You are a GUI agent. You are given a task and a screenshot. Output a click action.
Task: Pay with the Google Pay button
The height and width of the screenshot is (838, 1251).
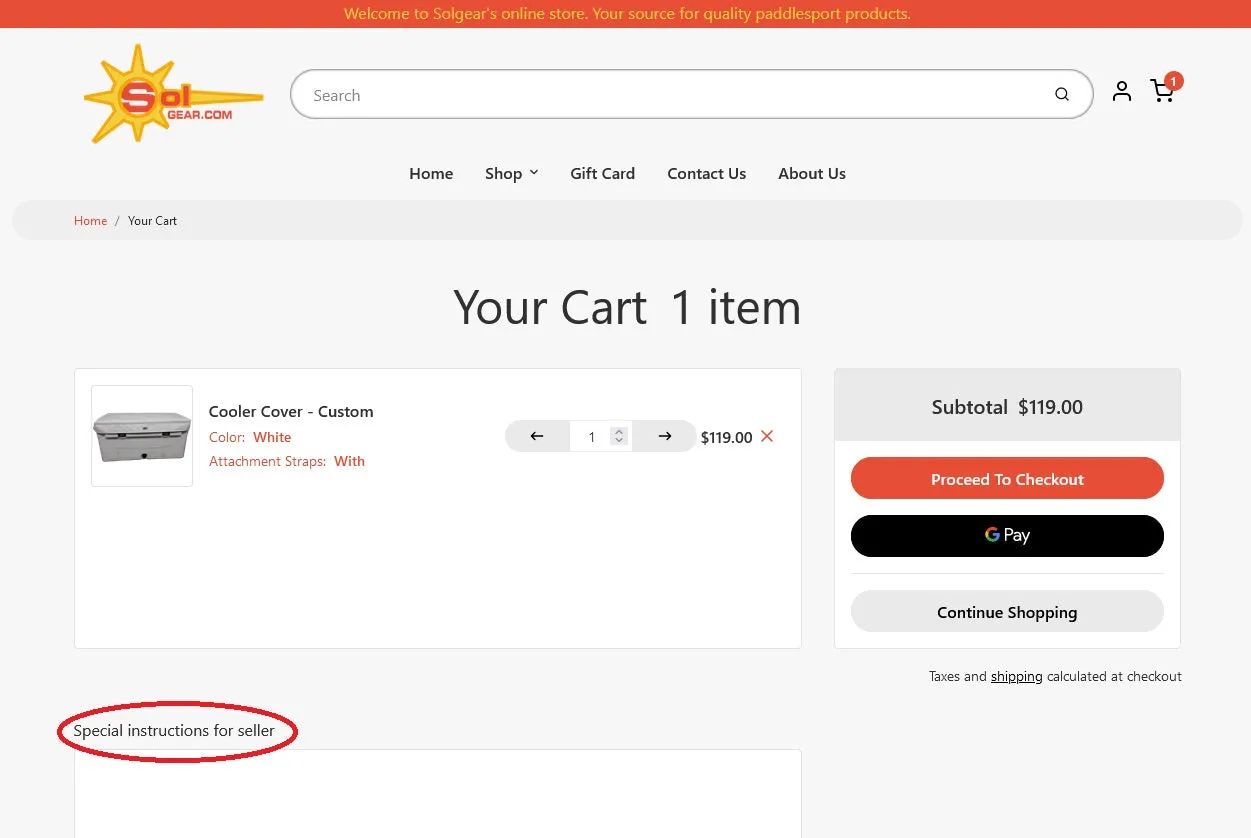click(x=1007, y=536)
